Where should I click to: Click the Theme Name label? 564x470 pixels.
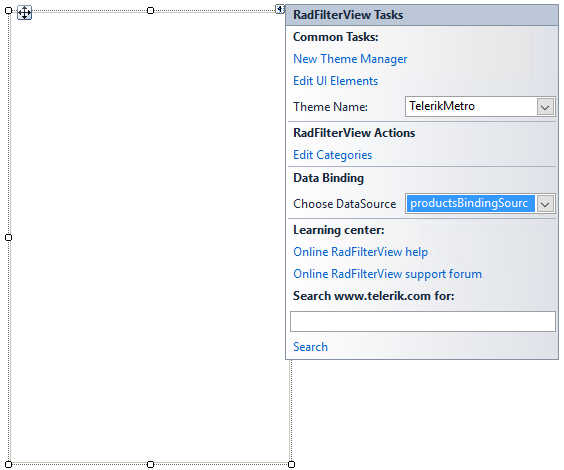click(x=330, y=107)
